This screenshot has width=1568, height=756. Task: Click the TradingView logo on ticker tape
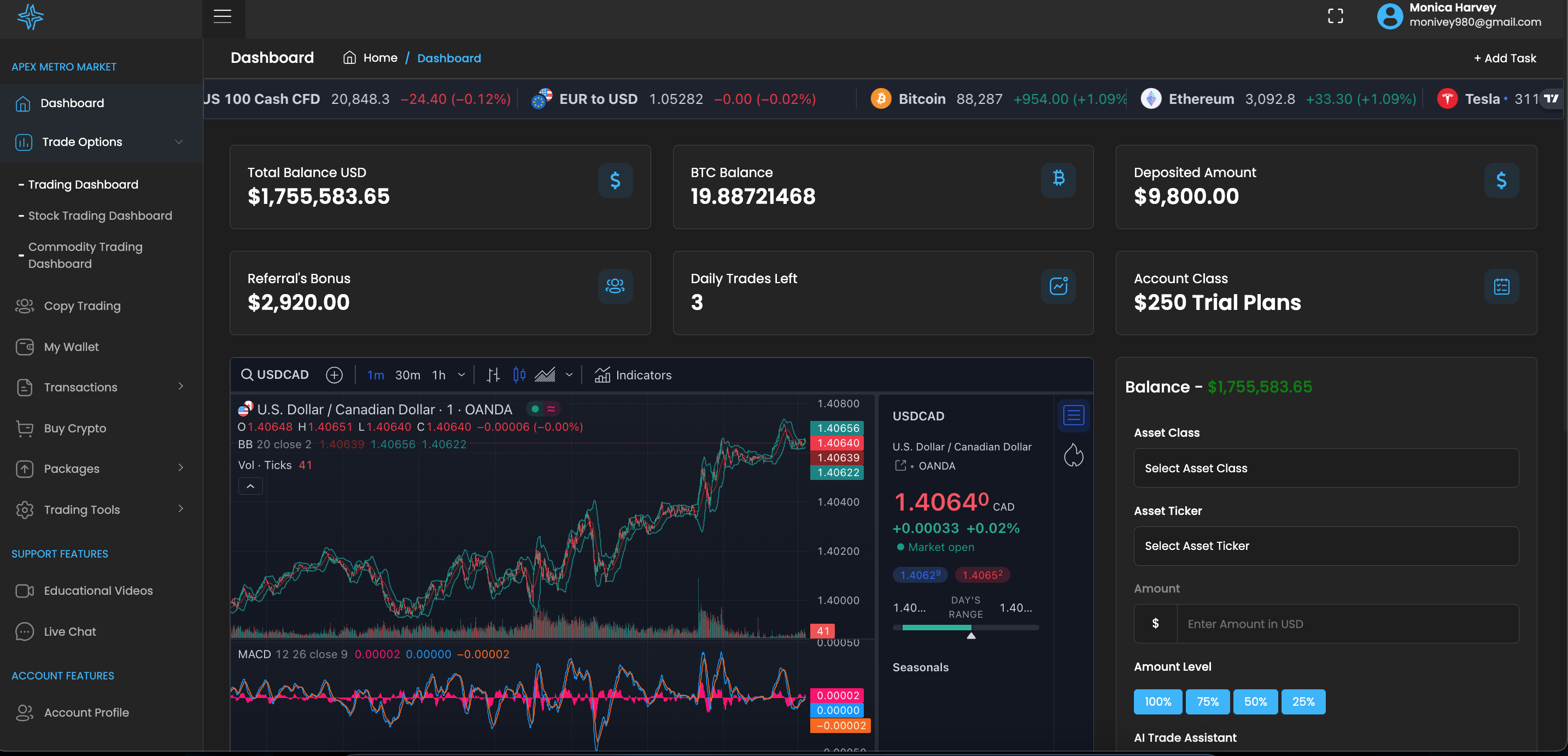(1552, 98)
